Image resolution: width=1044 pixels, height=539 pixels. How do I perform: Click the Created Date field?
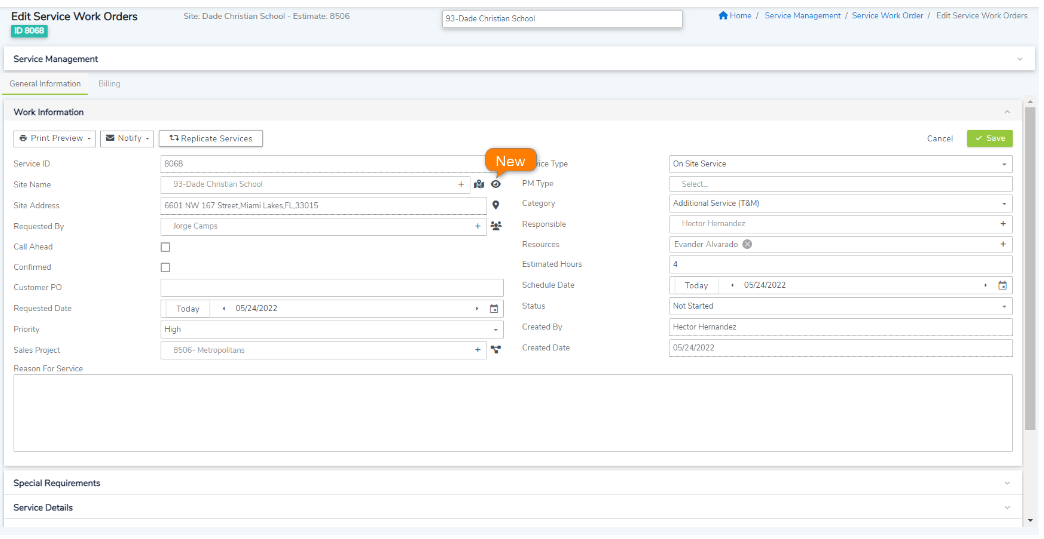[x=840, y=348]
